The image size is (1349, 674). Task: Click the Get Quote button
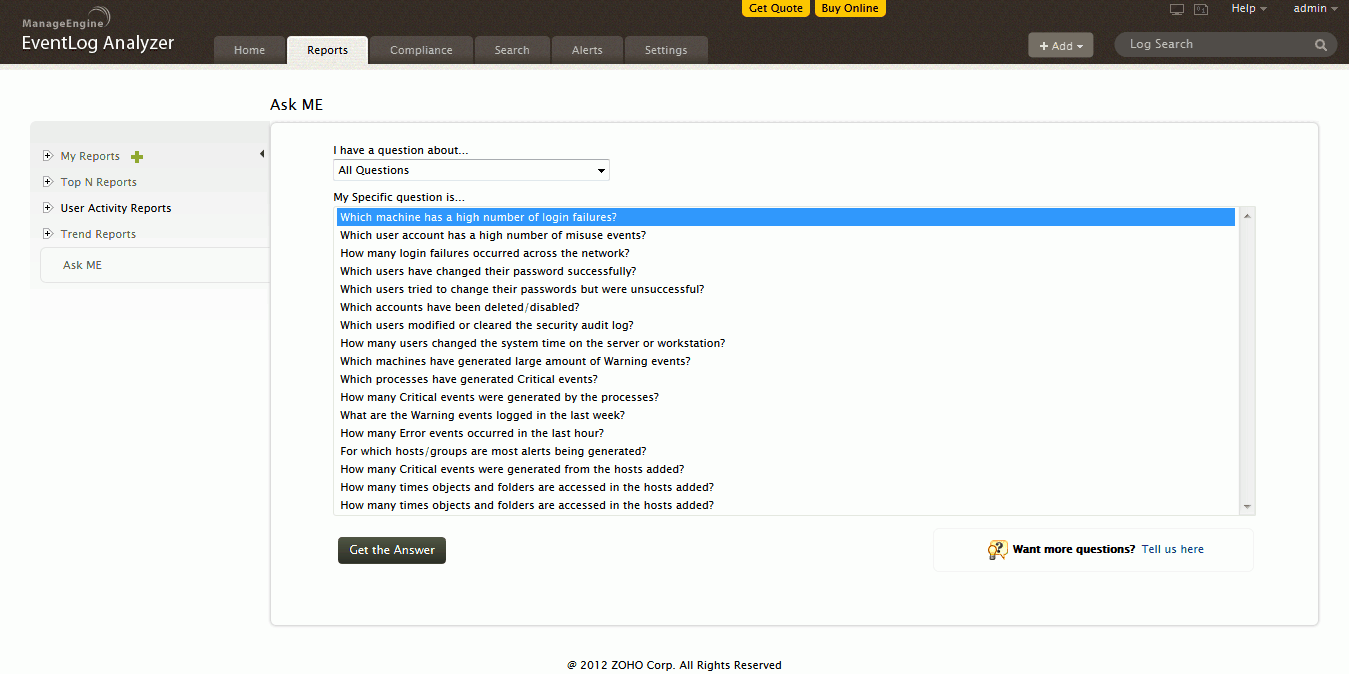775,8
